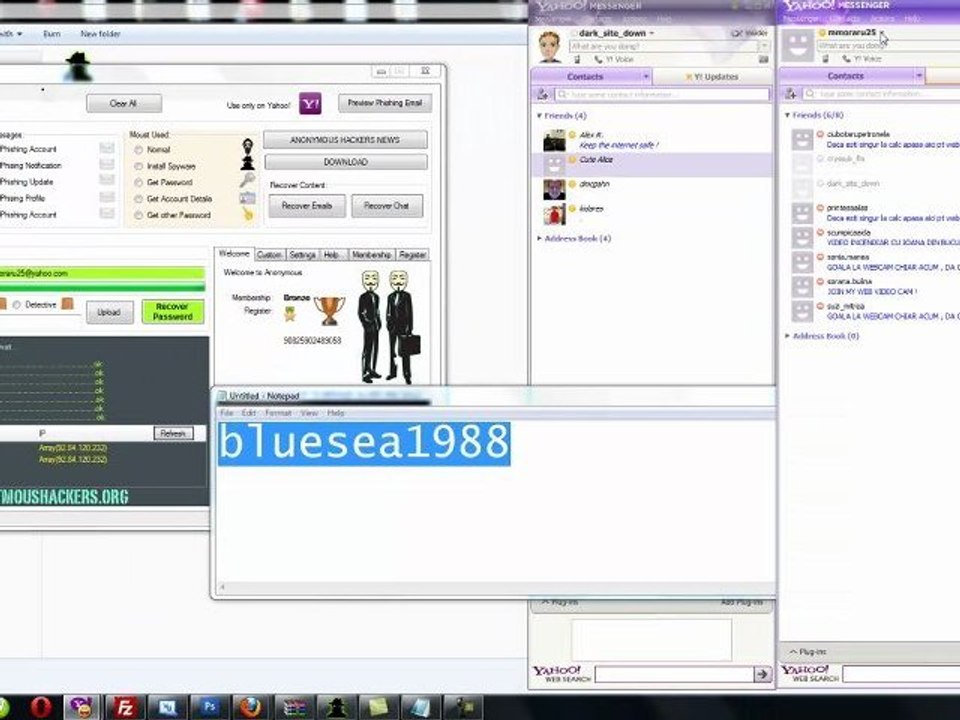The height and width of the screenshot is (720, 960).
Task: Open Contacts tab dropdown arrow in dark_site_down messenger
Action: click(646, 77)
